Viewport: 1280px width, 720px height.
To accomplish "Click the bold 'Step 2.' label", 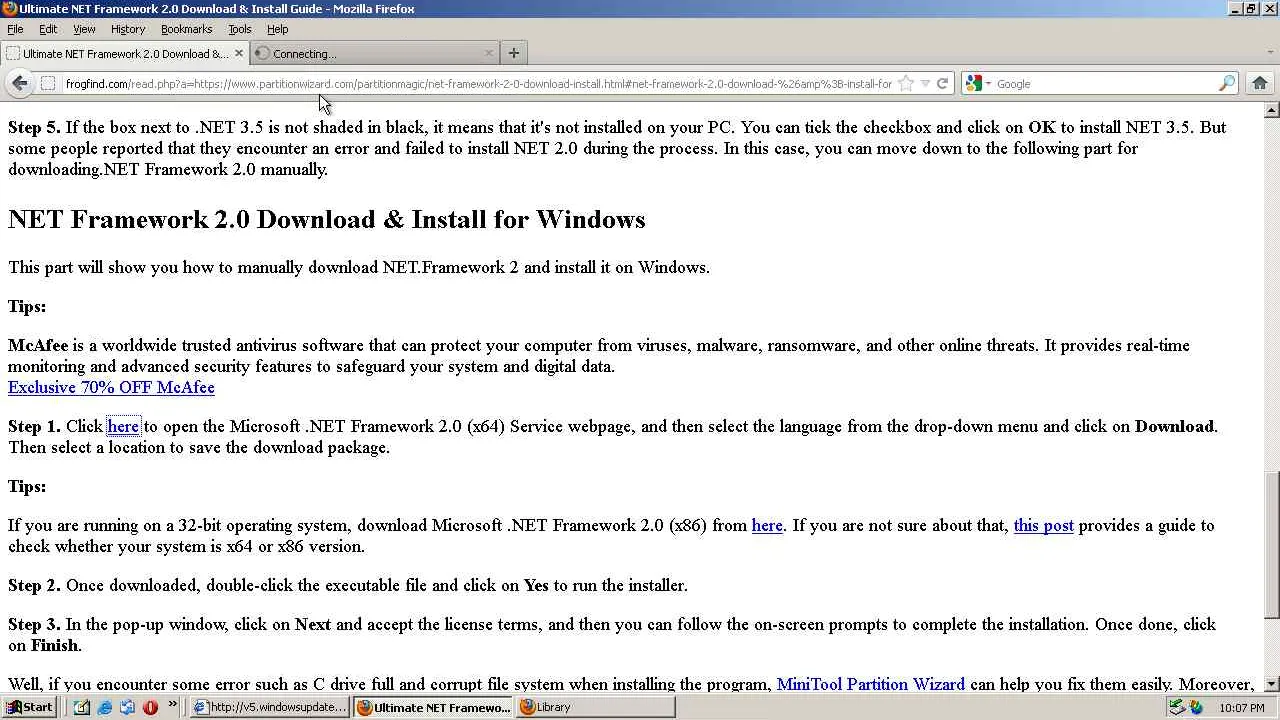I will [34, 585].
